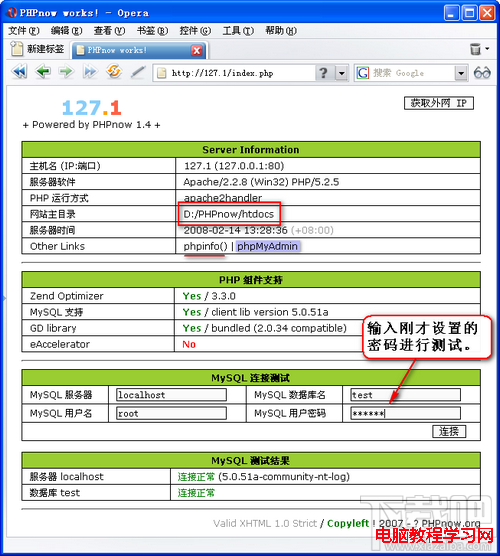Click the Zend Optimizer row label

coord(67,296)
